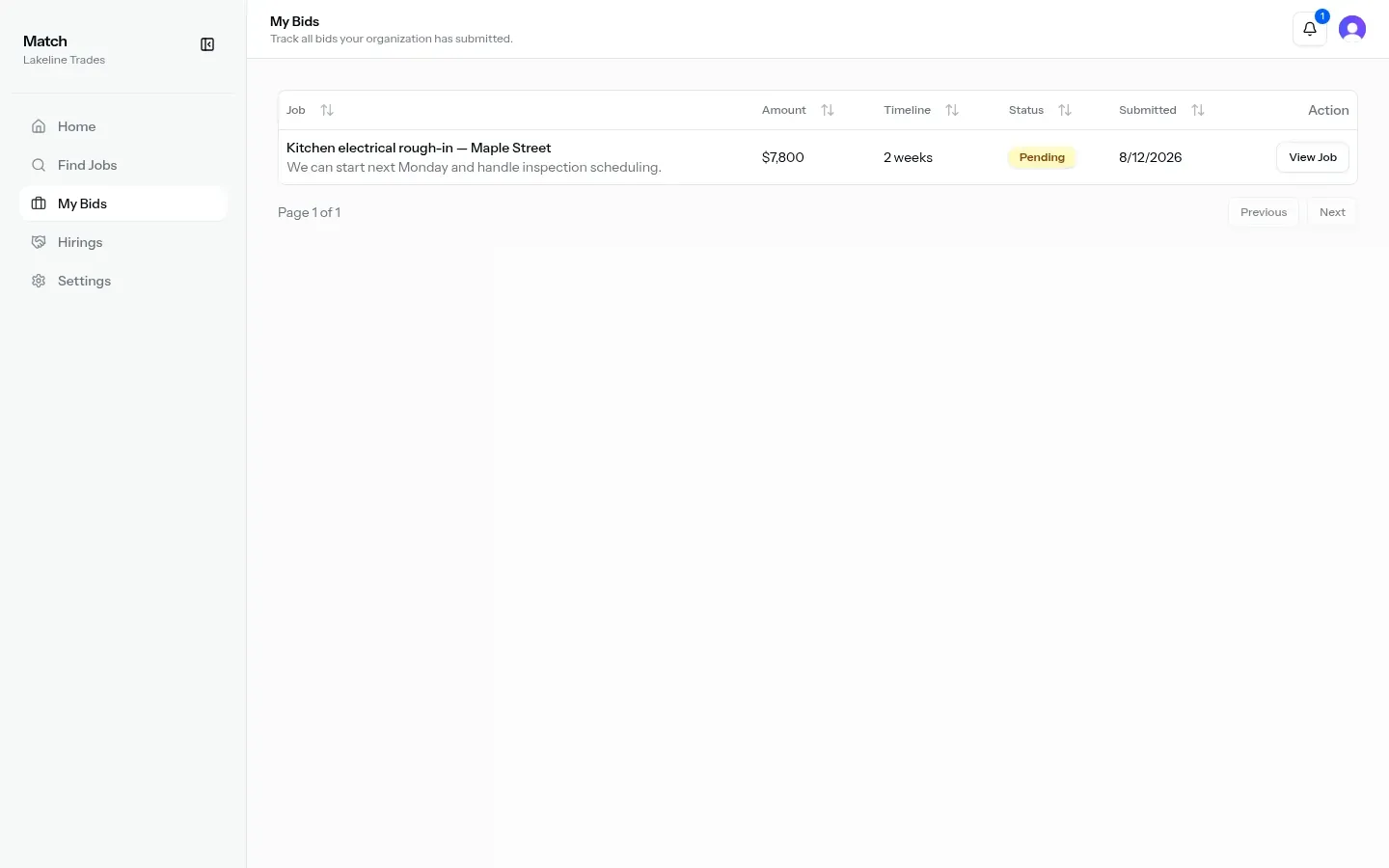
Task: Click the Home house icon
Action: [39, 126]
